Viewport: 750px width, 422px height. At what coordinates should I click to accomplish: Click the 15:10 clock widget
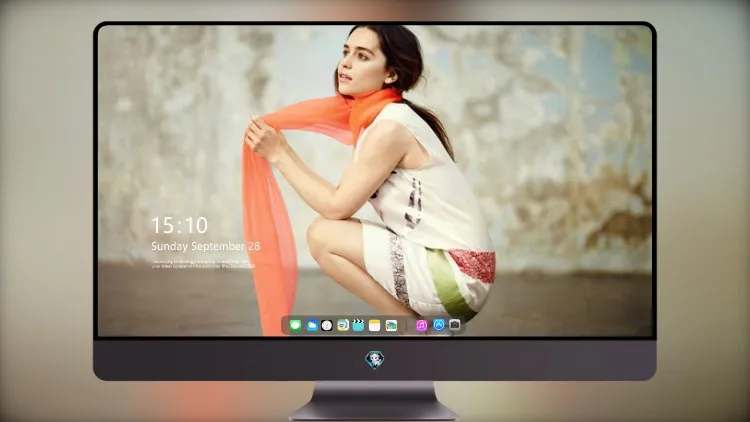click(x=179, y=225)
